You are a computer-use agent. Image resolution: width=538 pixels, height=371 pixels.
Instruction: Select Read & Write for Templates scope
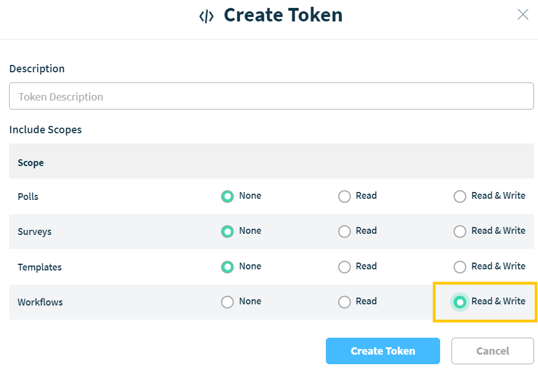click(x=460, y=267)
